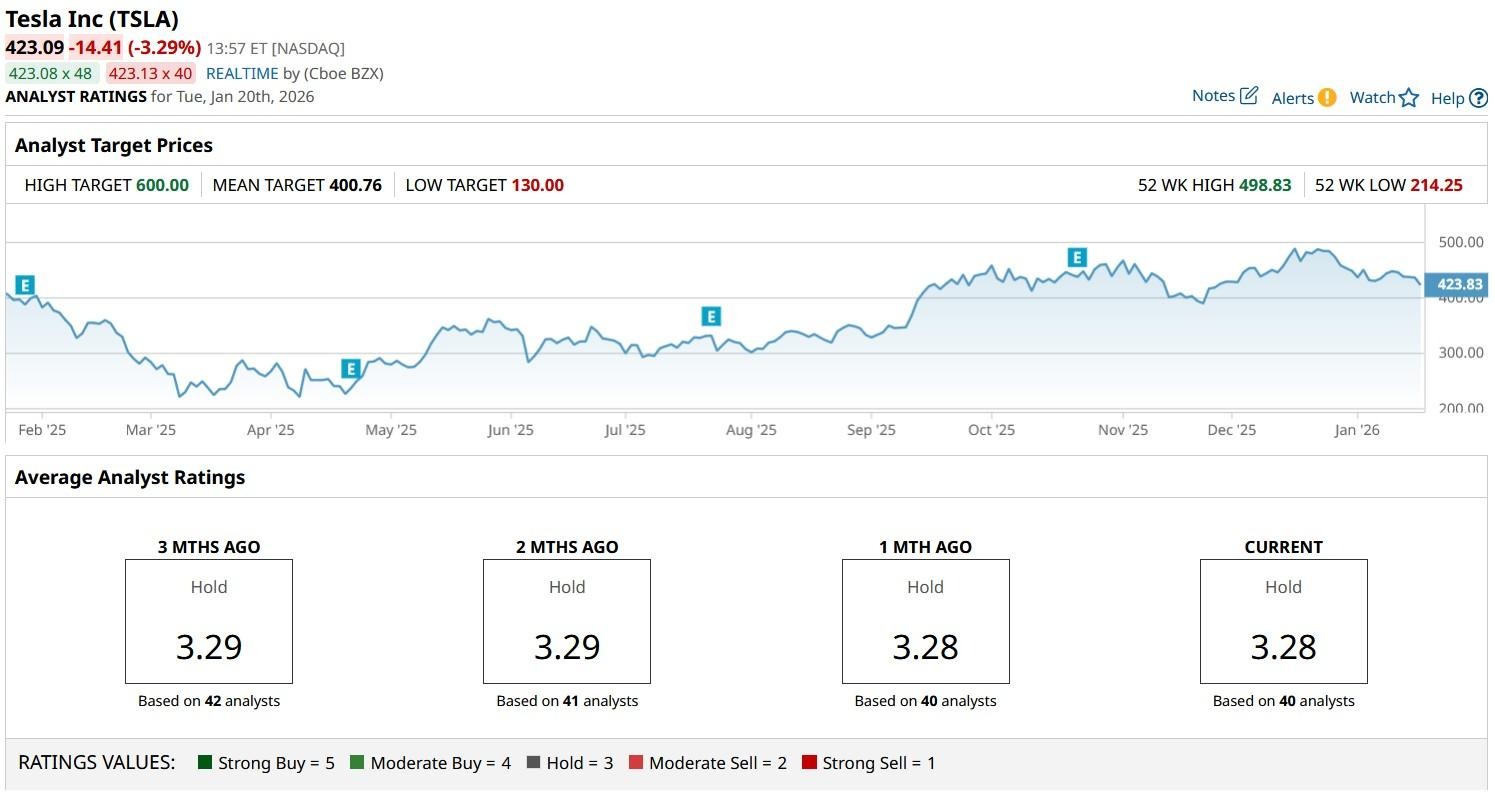Viewport: 1495px width, 793px height.
Task: Select the 3 Mths Ago rating box
Action: (209, 621)
